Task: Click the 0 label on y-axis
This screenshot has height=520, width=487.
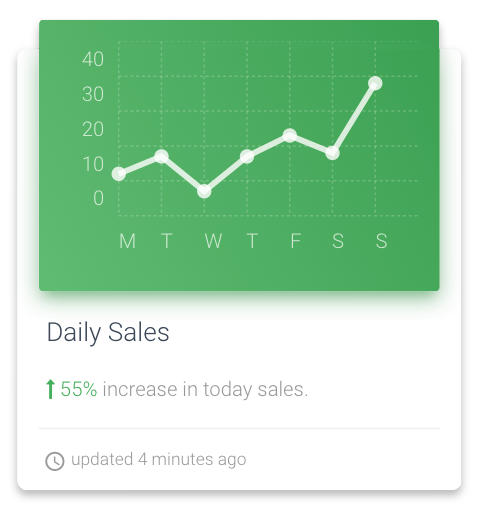Action: pos(98,198)
